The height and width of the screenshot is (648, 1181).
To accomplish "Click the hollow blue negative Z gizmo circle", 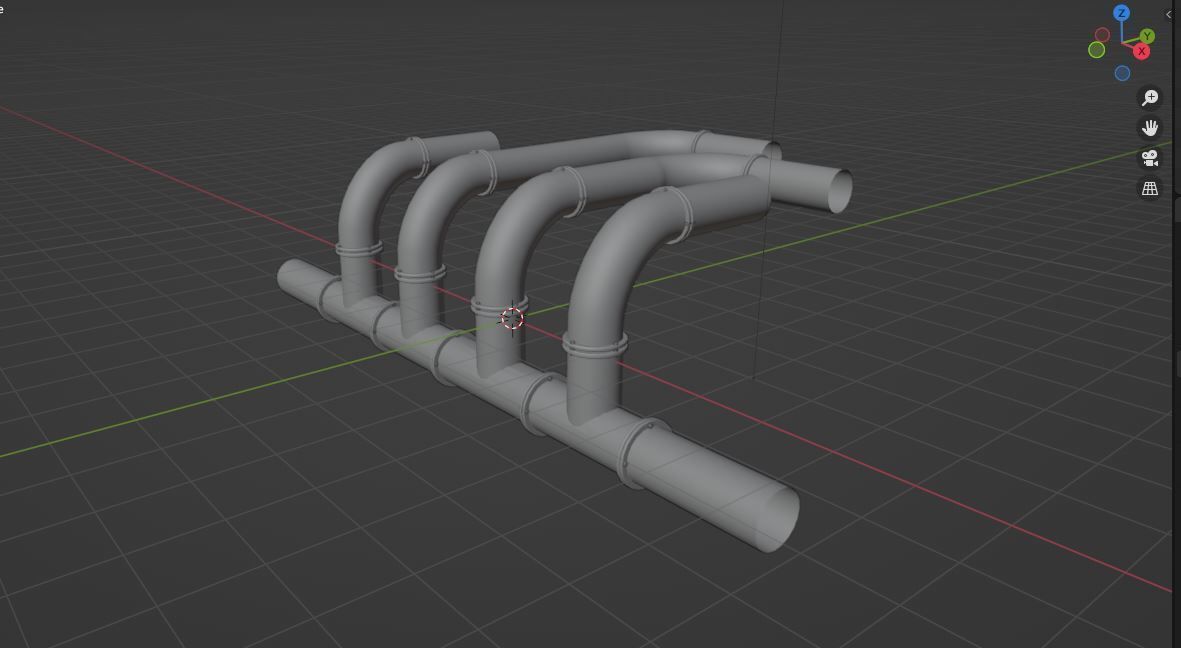I will coord(1122,73).
